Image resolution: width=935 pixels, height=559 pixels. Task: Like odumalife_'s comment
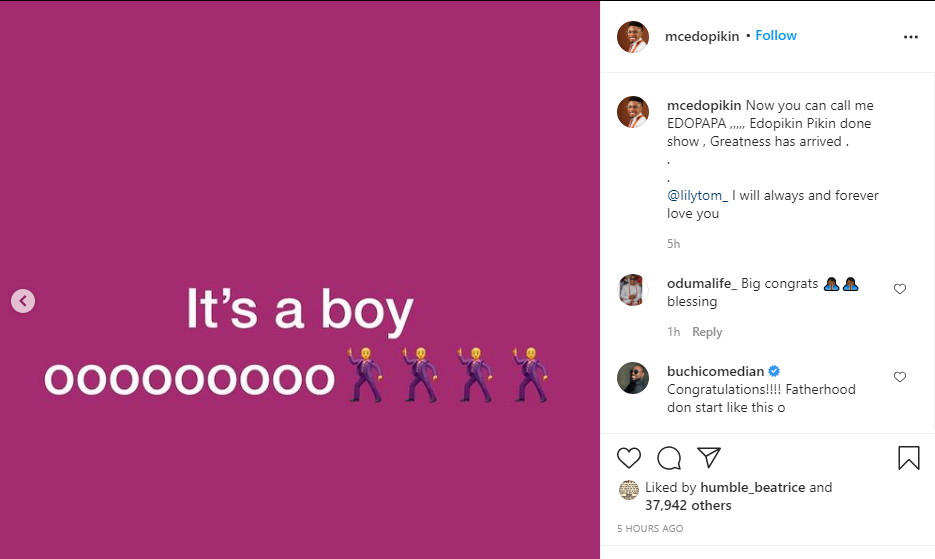click(x=900, y=289)
